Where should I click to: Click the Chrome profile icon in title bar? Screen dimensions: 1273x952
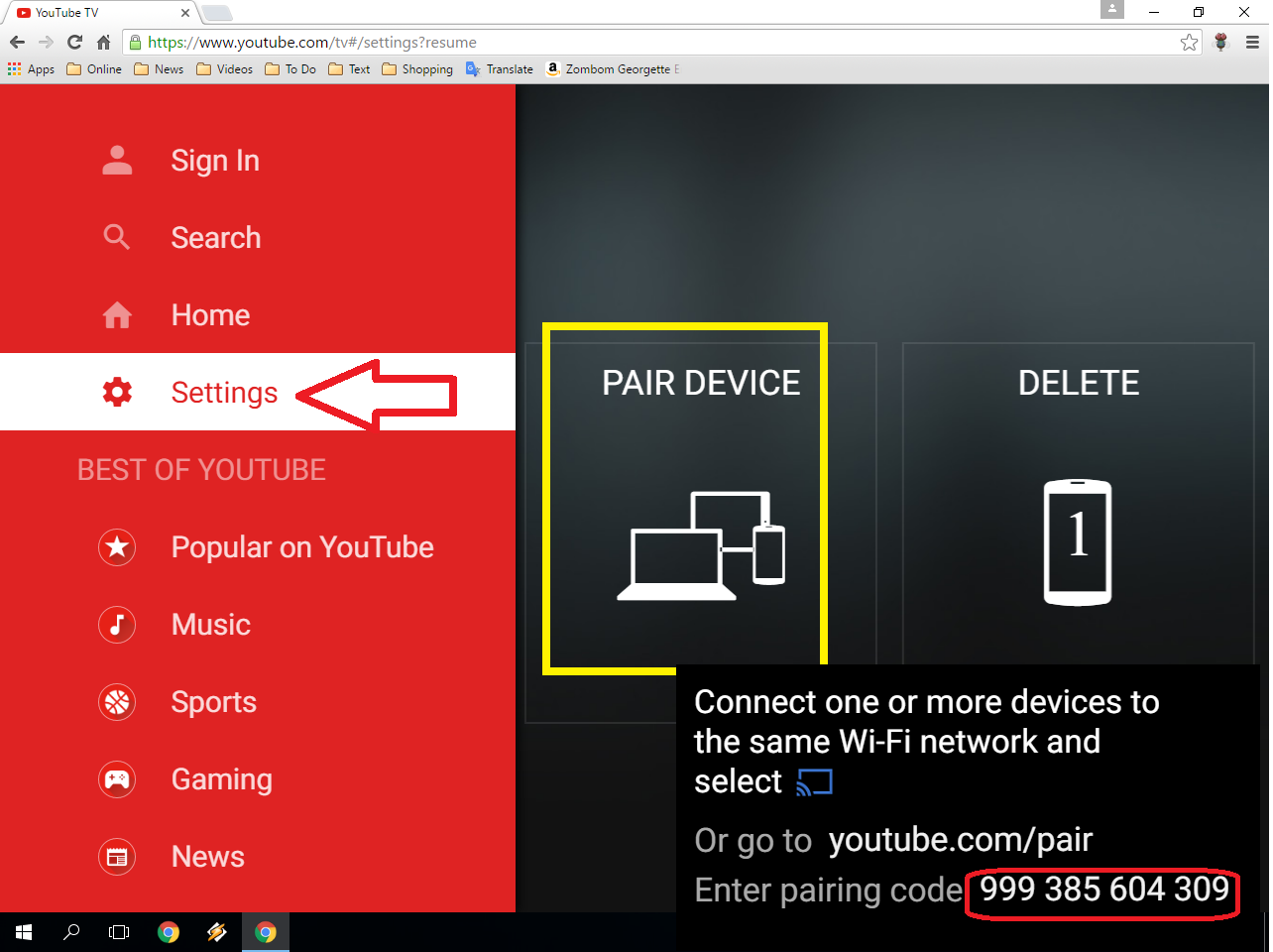1112,9
